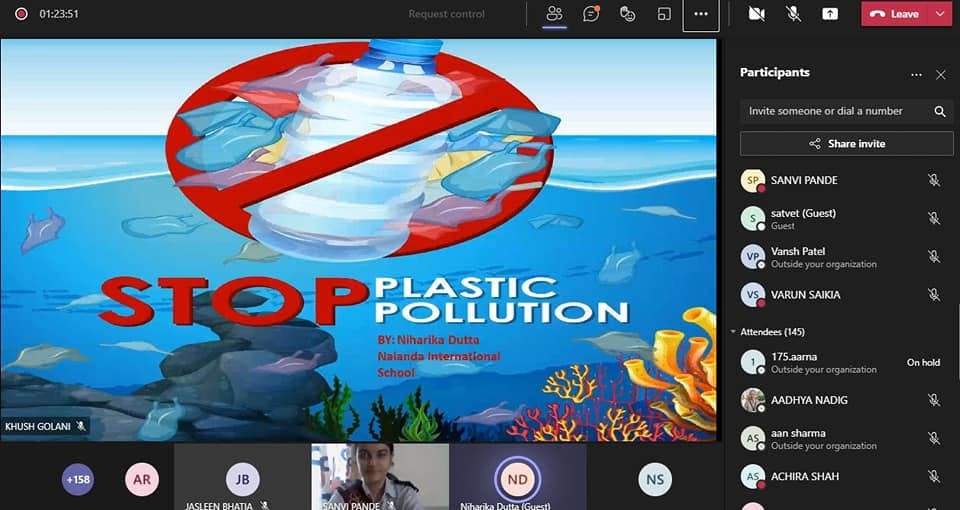This screenshot has width=960, height=510.
Task: Click the Invite someone or dial field
Action: 846,111
